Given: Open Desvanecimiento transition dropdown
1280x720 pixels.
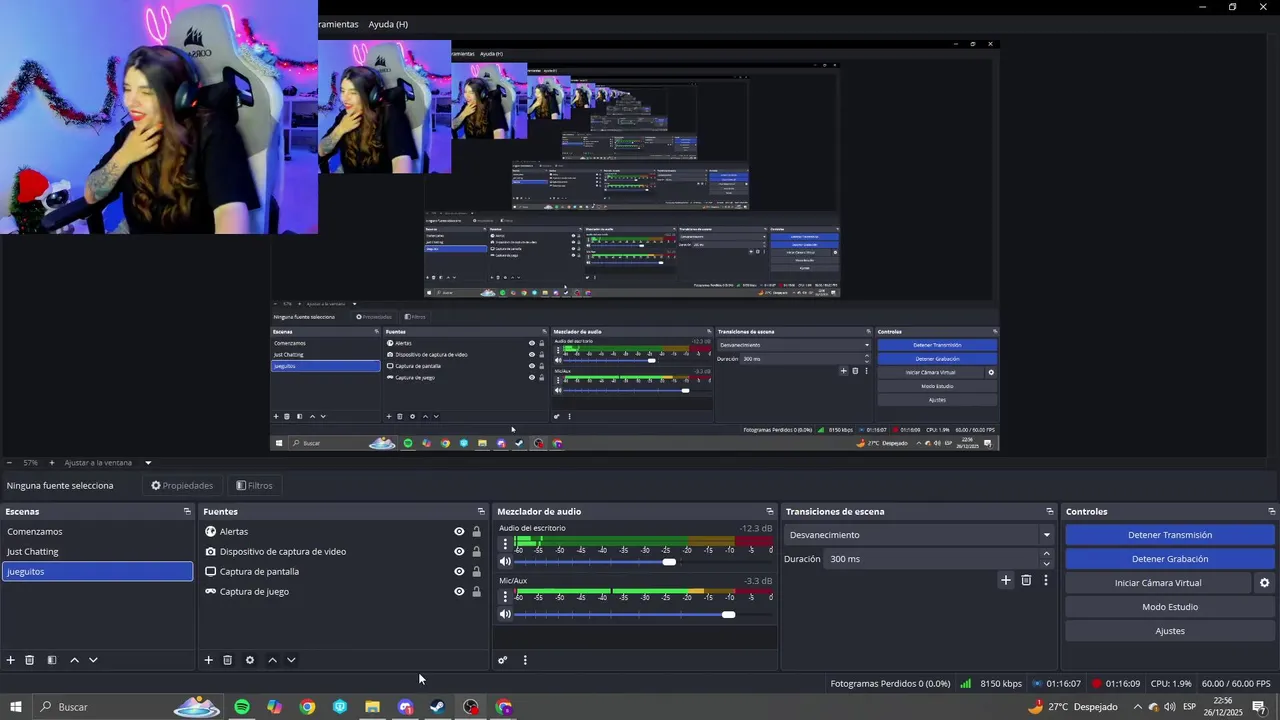Looking at the screenshot, I should (x=920, y=535).
